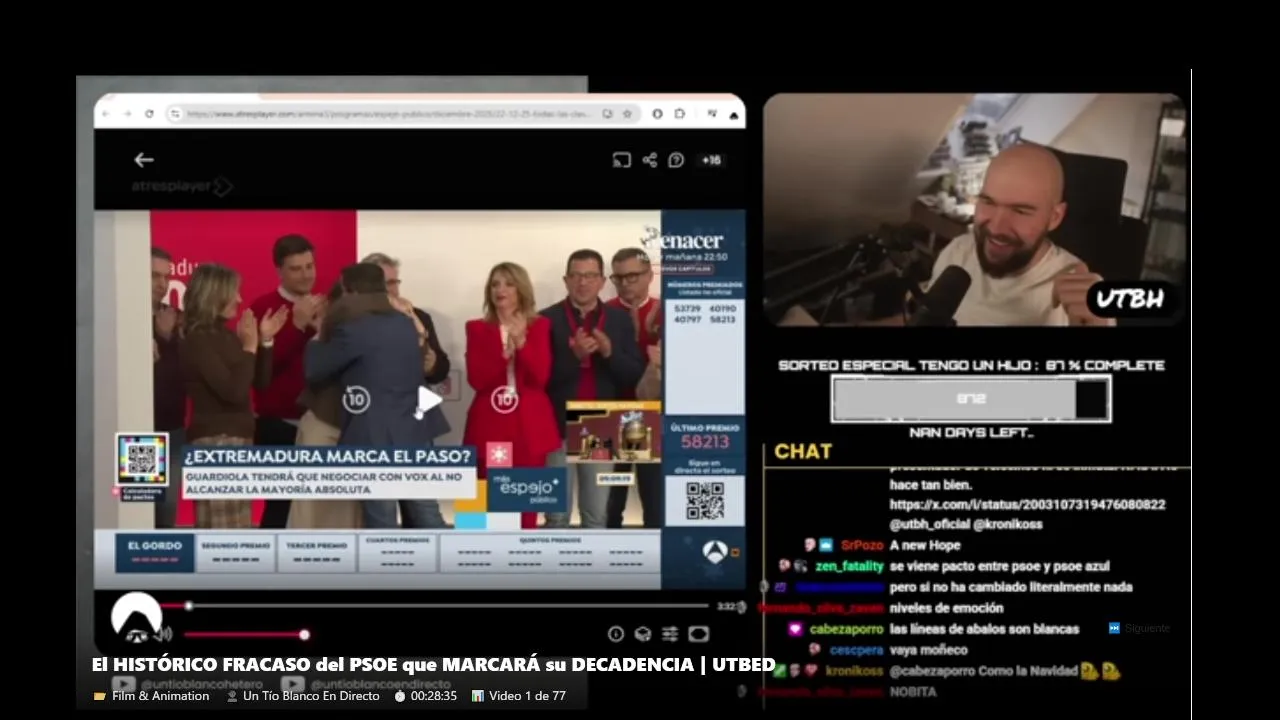The width and height of the screenshot is (1280, 720).
Task: Click the CHAT heading
Action: [x=803, y=451]
